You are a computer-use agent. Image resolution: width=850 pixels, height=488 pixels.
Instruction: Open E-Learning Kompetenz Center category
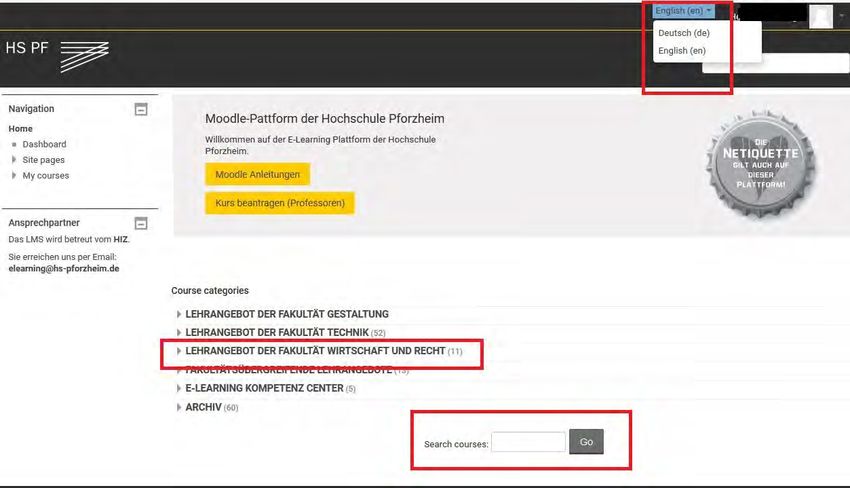(x=264, y=389)
